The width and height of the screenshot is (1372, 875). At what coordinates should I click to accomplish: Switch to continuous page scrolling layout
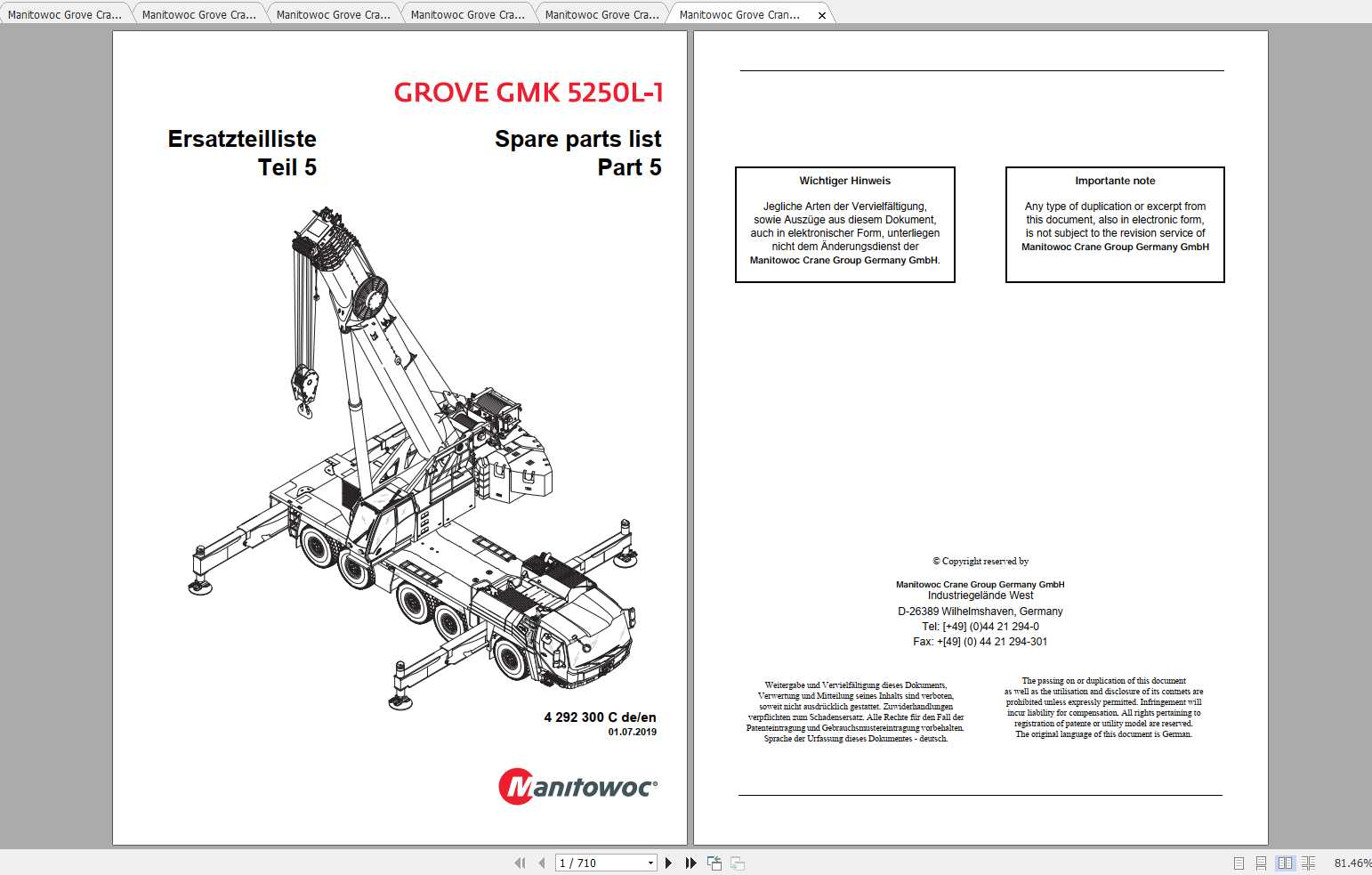(x=1261, y=863)
